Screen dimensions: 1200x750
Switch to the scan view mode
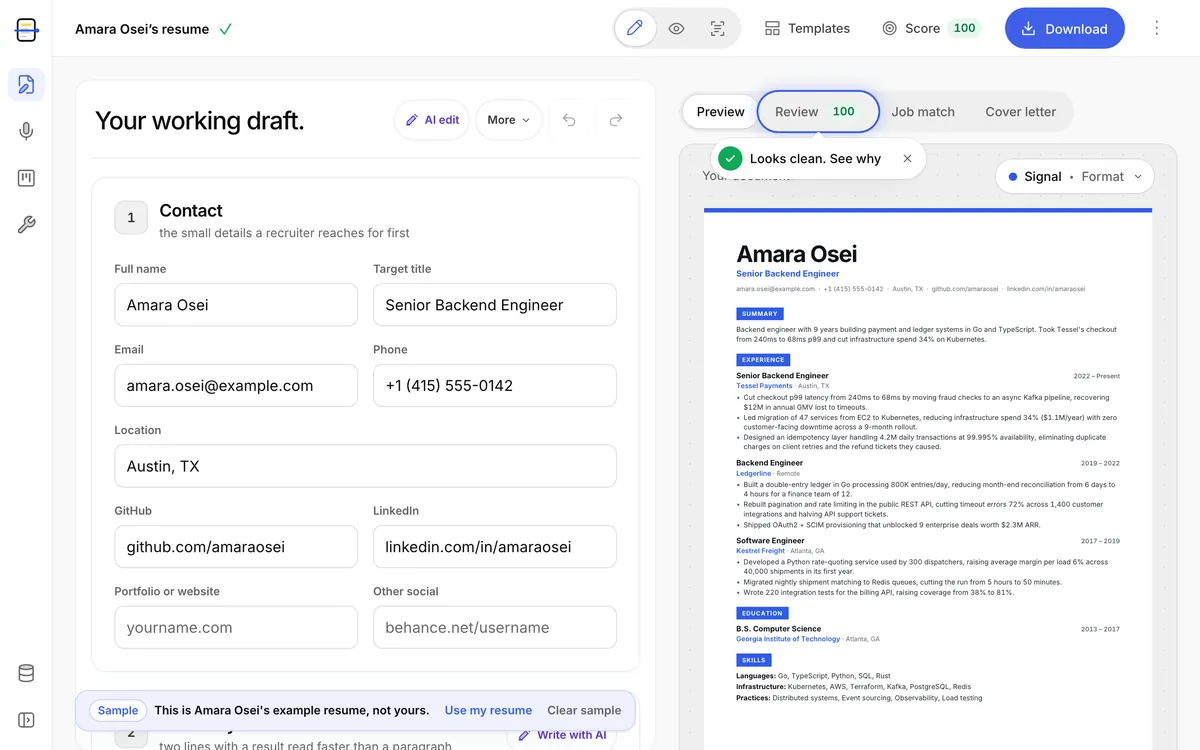[717, 28]
